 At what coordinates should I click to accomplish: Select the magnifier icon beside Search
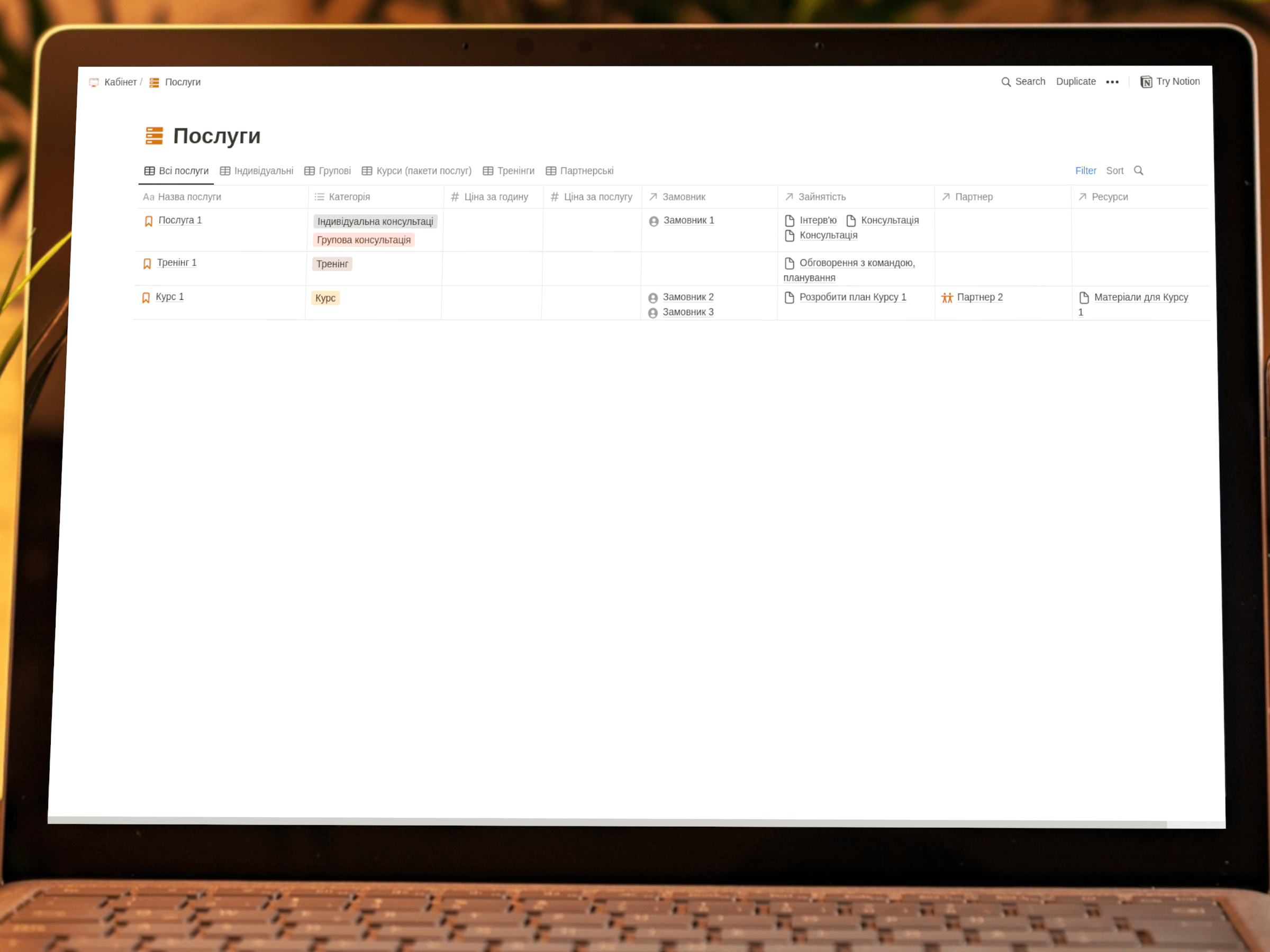(x=1006, y=82)
